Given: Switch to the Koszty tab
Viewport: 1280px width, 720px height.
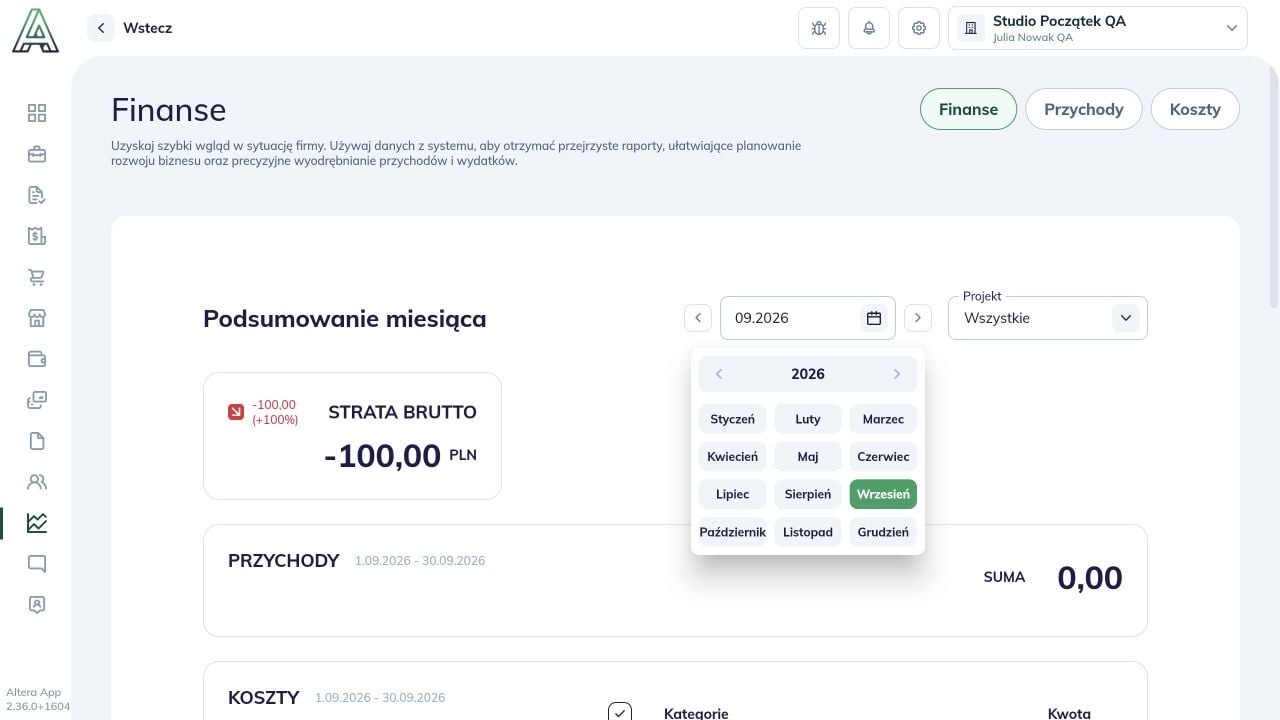Looking at the screenshot, I should [x=1195, y=109].
